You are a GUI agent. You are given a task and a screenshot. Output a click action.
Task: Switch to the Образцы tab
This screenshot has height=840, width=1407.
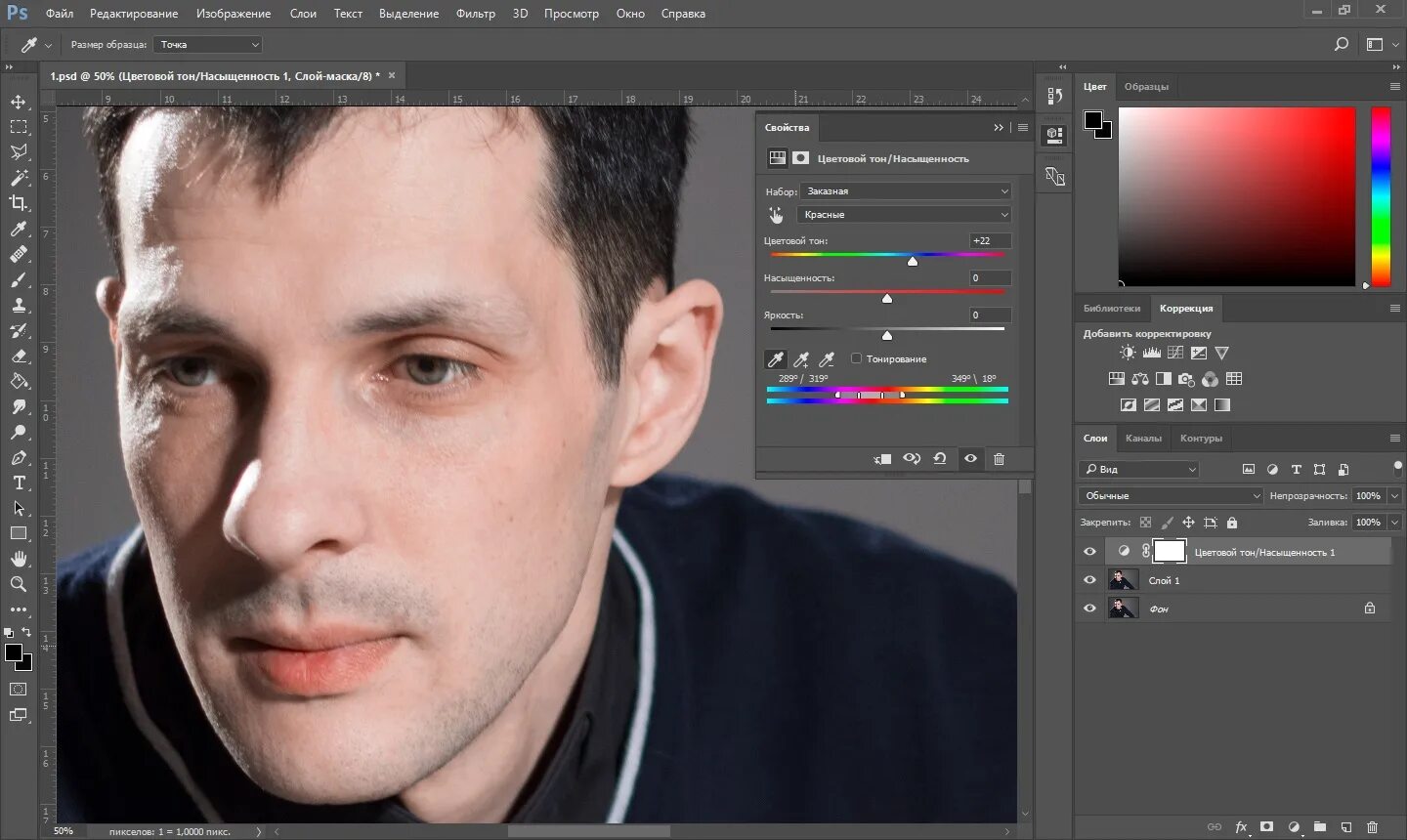1146,86
